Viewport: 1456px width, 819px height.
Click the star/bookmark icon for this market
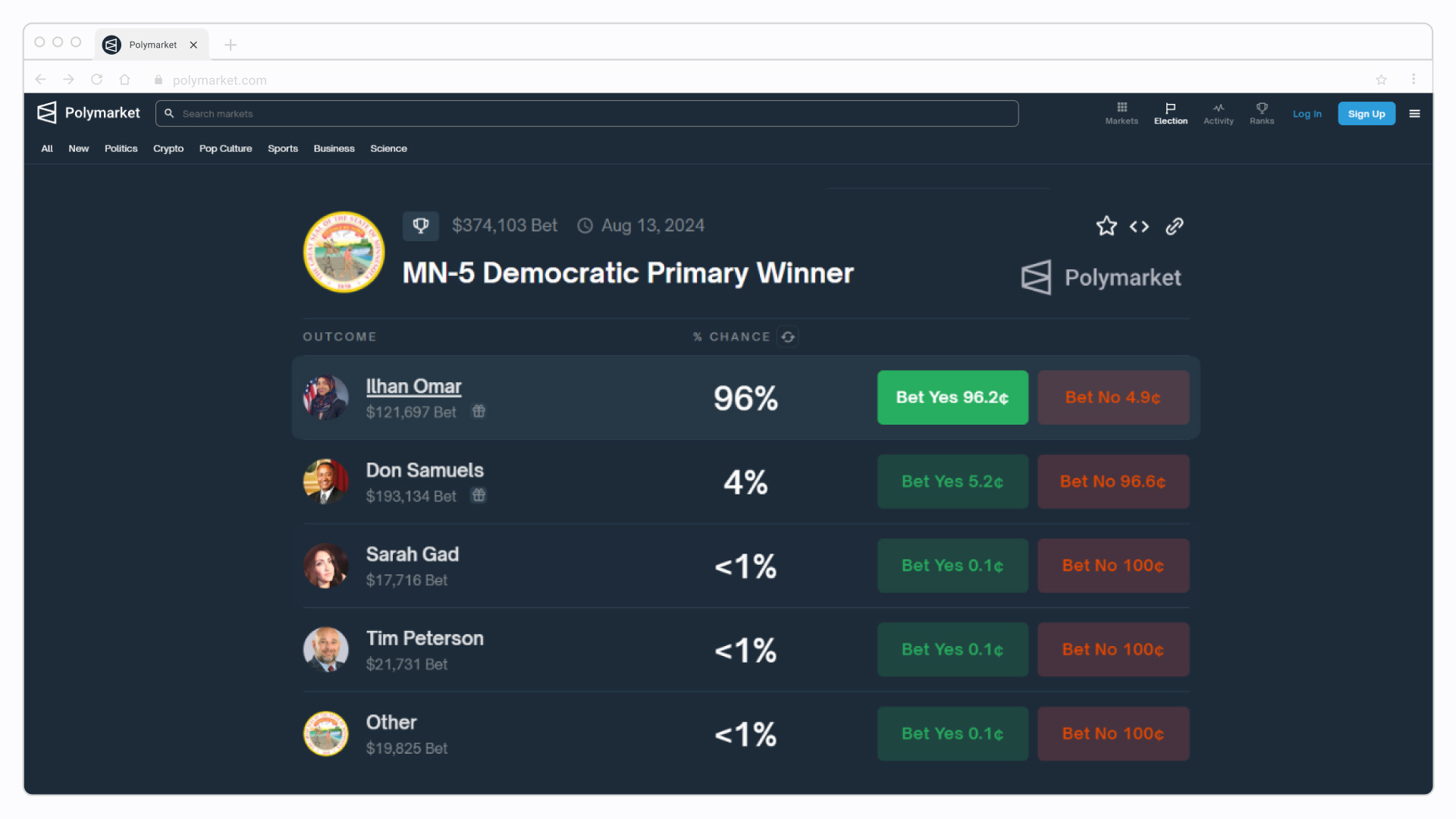[x=1106, y=225]
